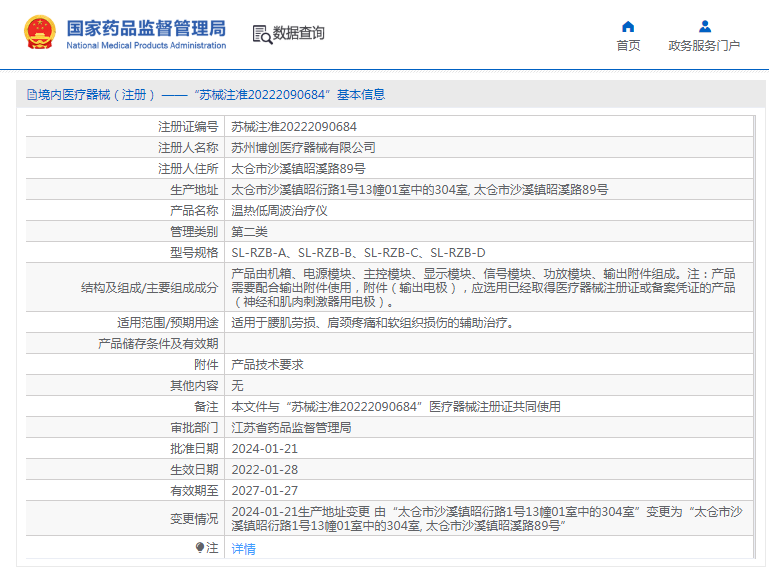Click the product name 温热低周波治疗仪
The image size is (769, 575).
pos(279,211)
